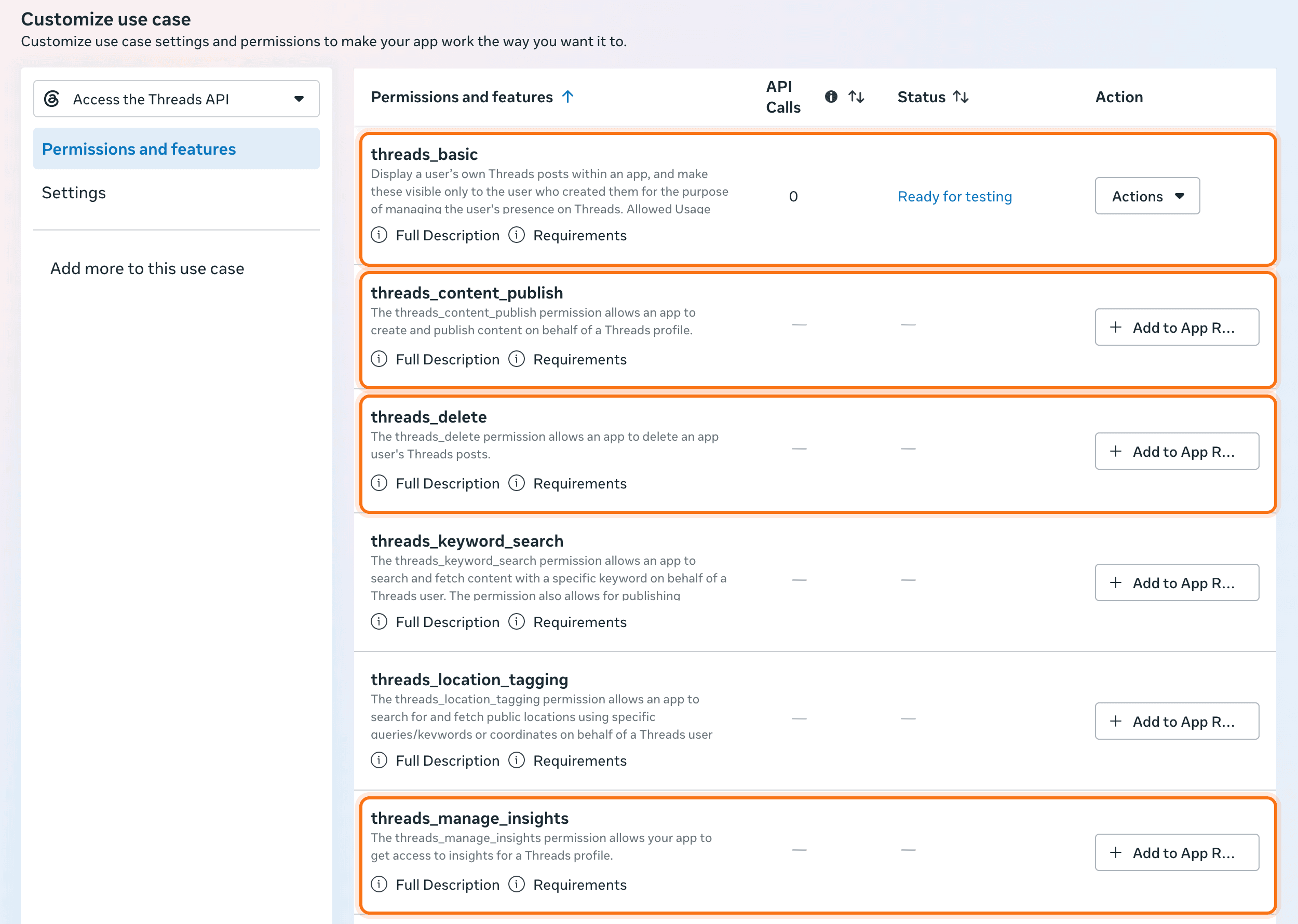The height and width of the screenshot is (924, 1298).
Task: Click the Threads logo icon in the use case selector
Action: [x=52, y=99]
